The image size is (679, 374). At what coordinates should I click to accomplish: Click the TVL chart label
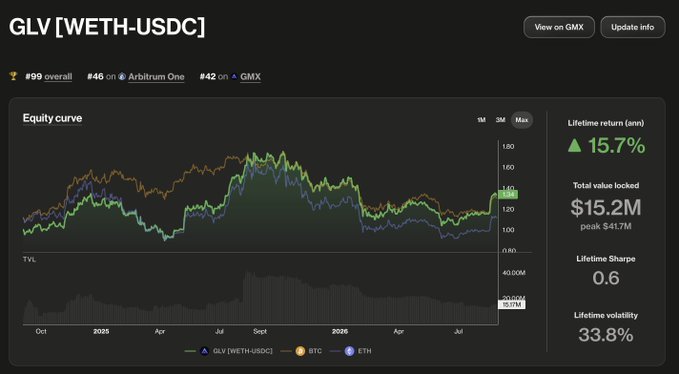pyautogui.click(x=29, y=259)
